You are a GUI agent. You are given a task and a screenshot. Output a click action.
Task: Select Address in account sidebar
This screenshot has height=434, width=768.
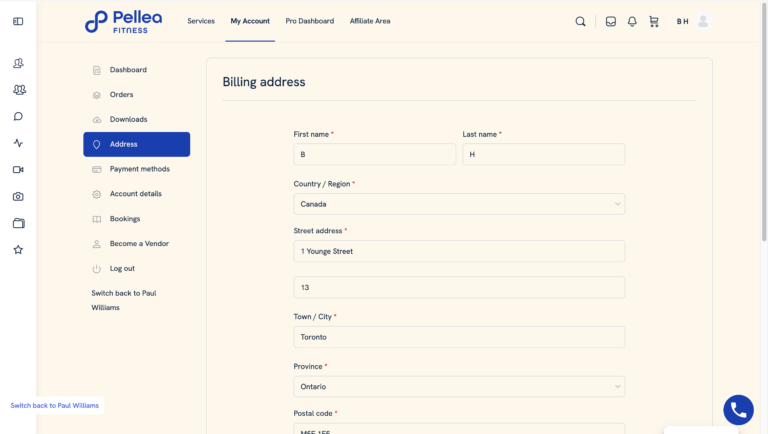point(137,144)
